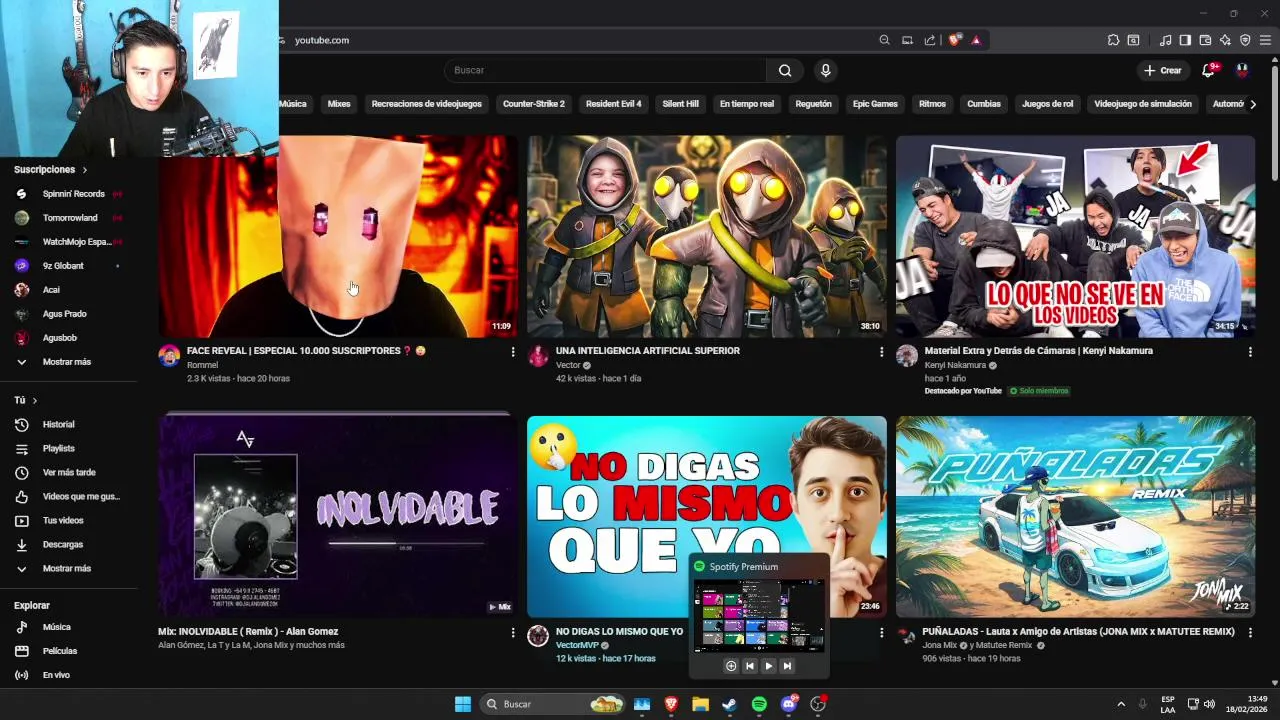Go to previous track in Spotify preview
The image size is (1280, 720).
pyautogui.click(x=750, y=666)
